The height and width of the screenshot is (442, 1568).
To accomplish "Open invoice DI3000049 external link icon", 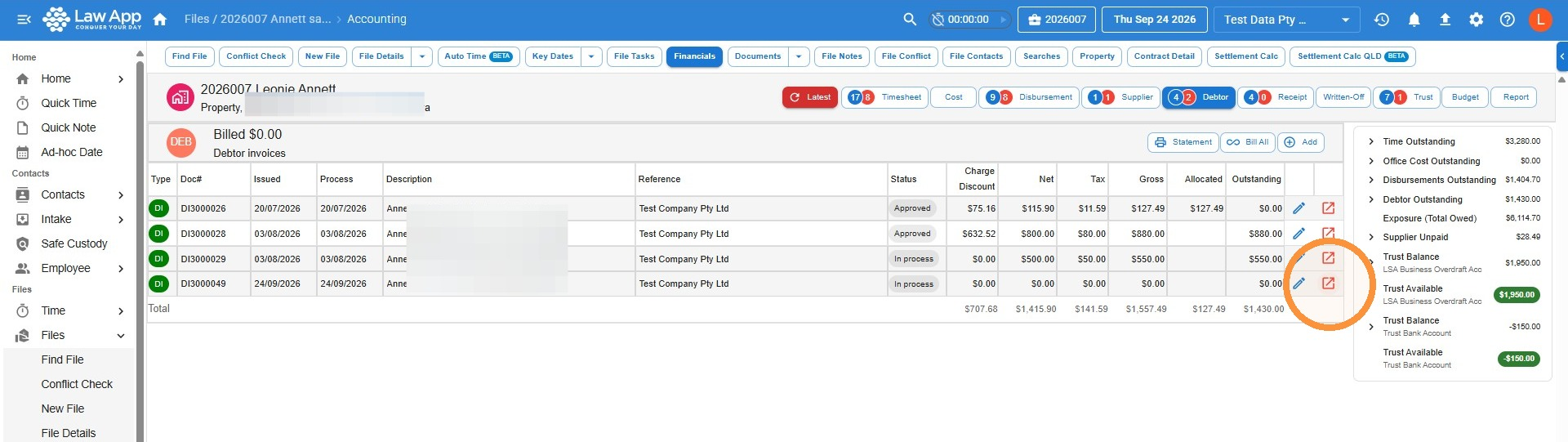I will point(1329,284).
